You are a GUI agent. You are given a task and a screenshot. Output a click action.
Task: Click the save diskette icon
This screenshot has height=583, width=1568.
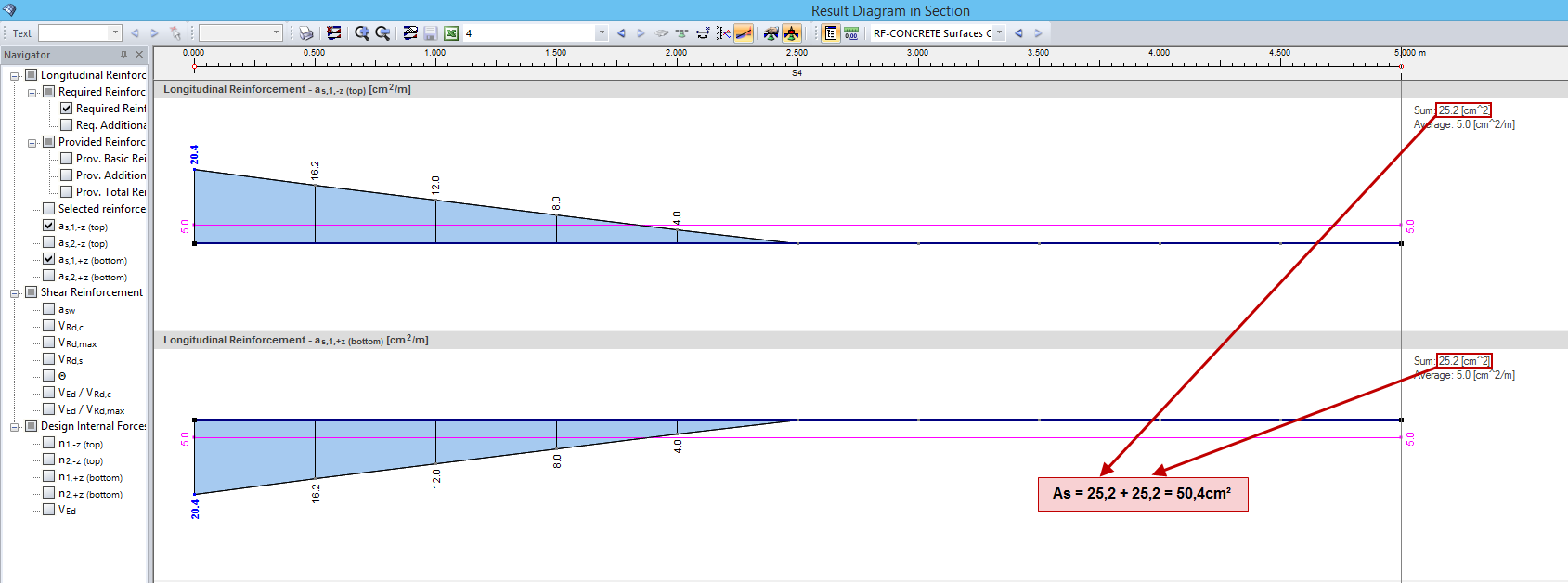coord(431,33)
